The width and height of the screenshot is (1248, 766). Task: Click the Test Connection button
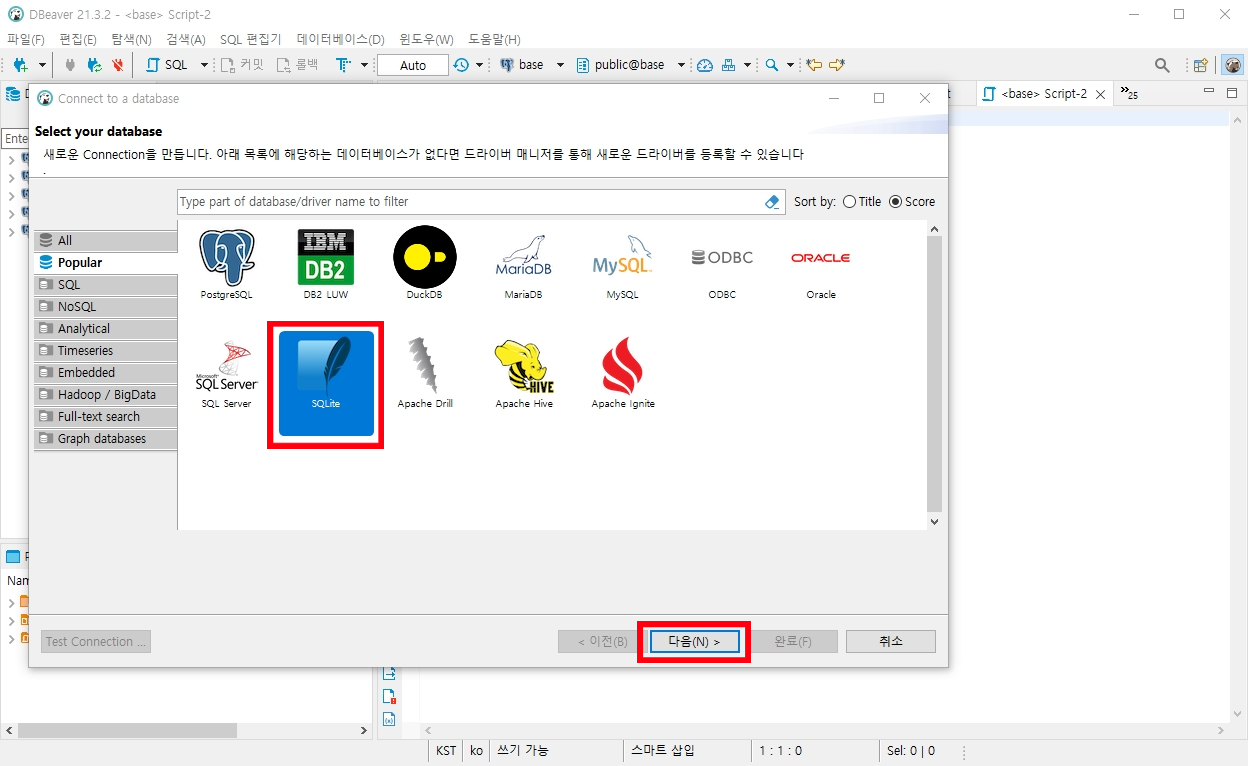click(96, 641)
